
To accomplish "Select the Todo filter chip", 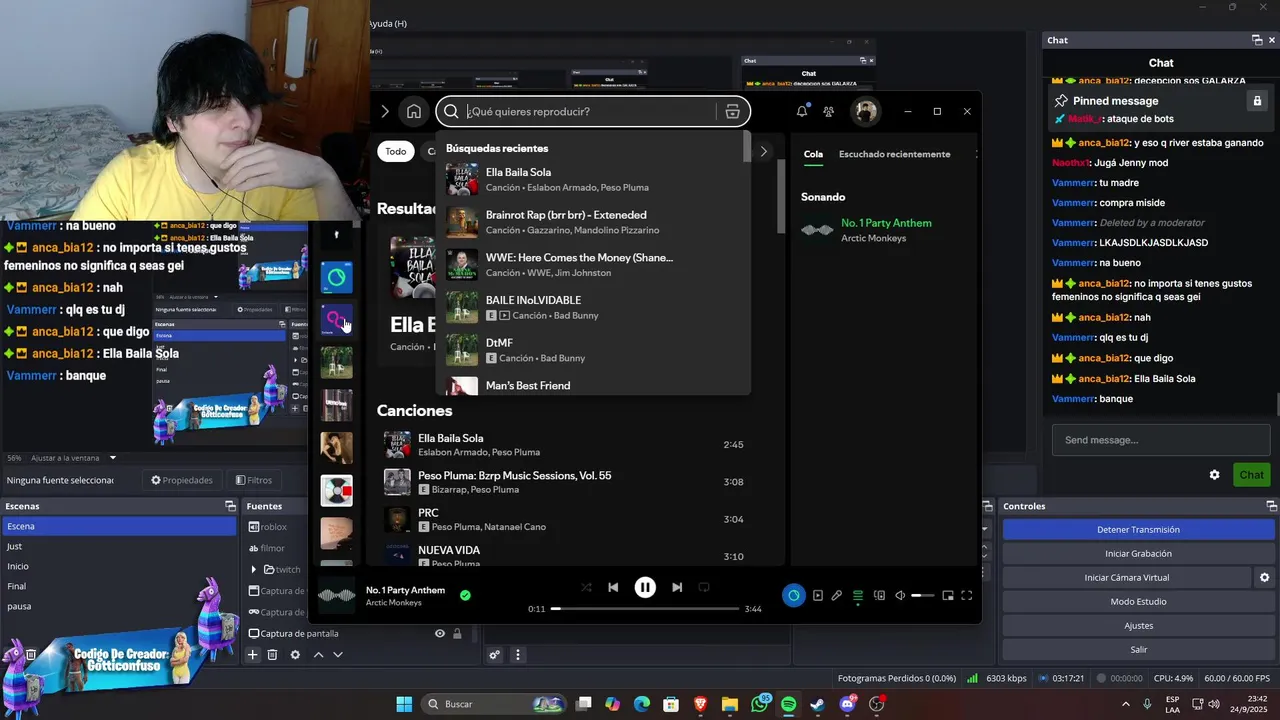I will click(x=396, y=151).
